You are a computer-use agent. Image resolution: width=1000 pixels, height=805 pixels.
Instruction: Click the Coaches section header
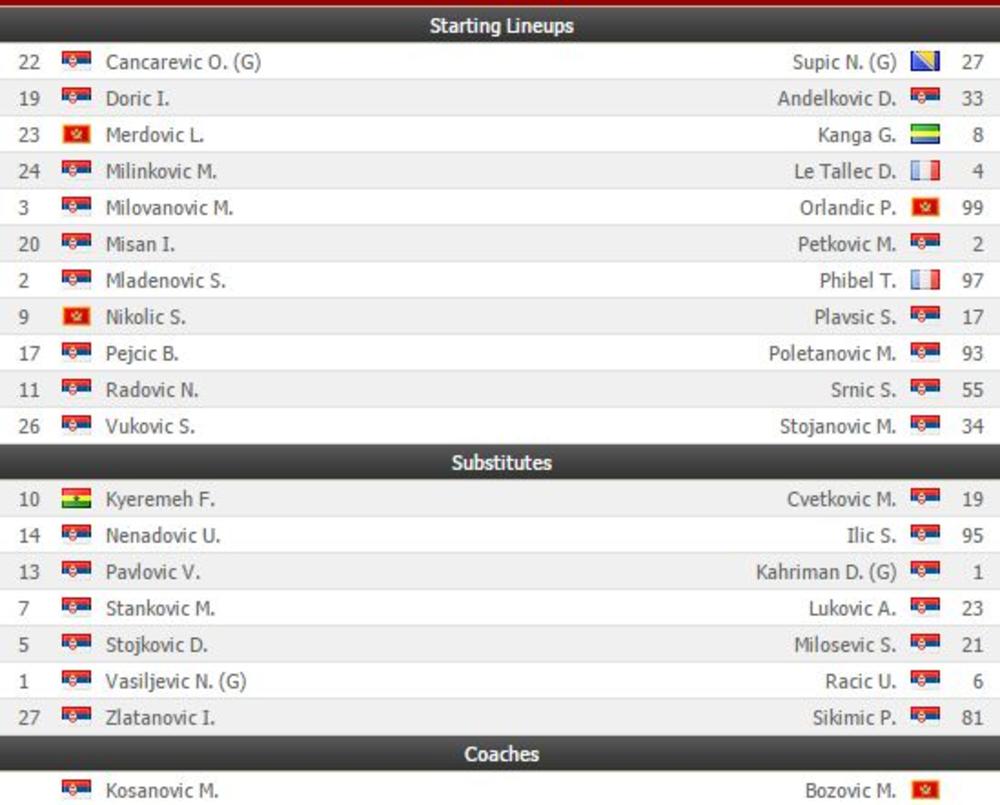click(x=501, y=754)
